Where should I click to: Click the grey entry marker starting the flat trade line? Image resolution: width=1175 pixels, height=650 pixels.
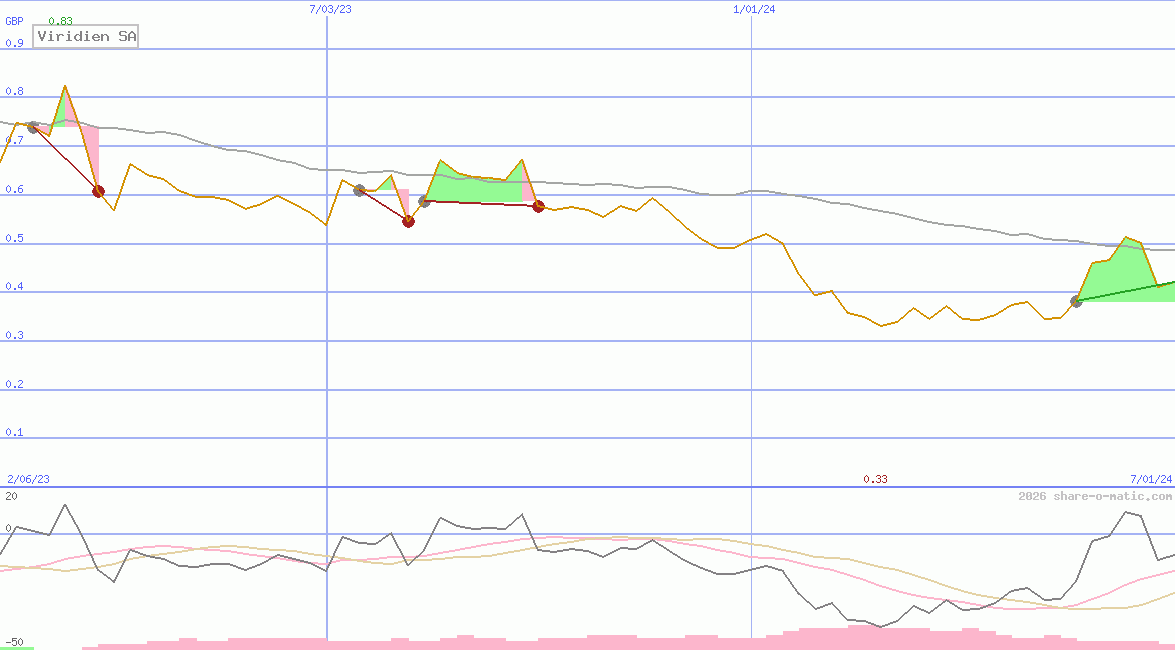point(424,201)
